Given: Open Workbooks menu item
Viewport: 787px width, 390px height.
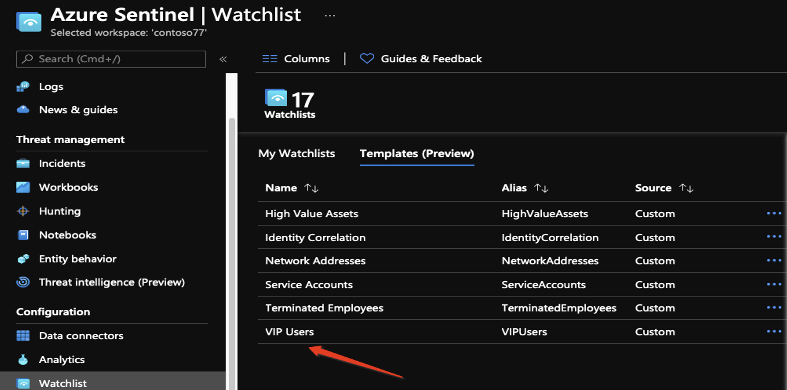Looking at the screenshot, I should pyautogui.click(x=68, y=188).
